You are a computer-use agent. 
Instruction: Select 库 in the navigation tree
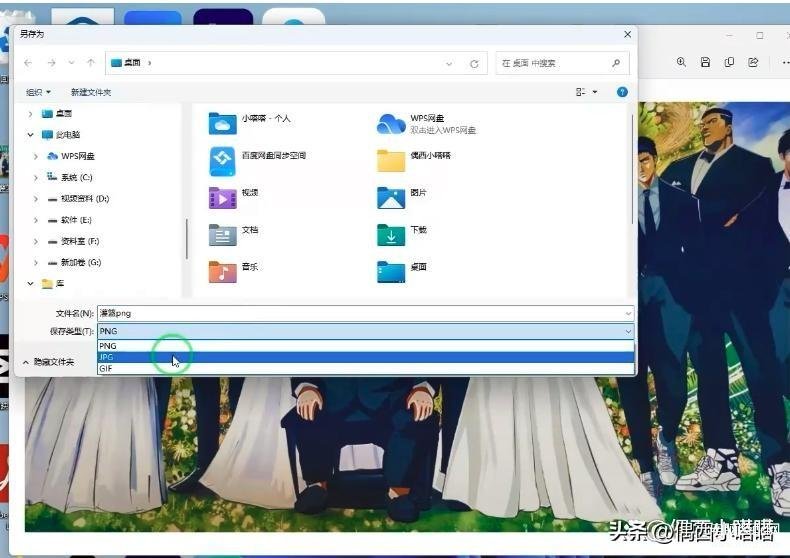tap(53, 284)
